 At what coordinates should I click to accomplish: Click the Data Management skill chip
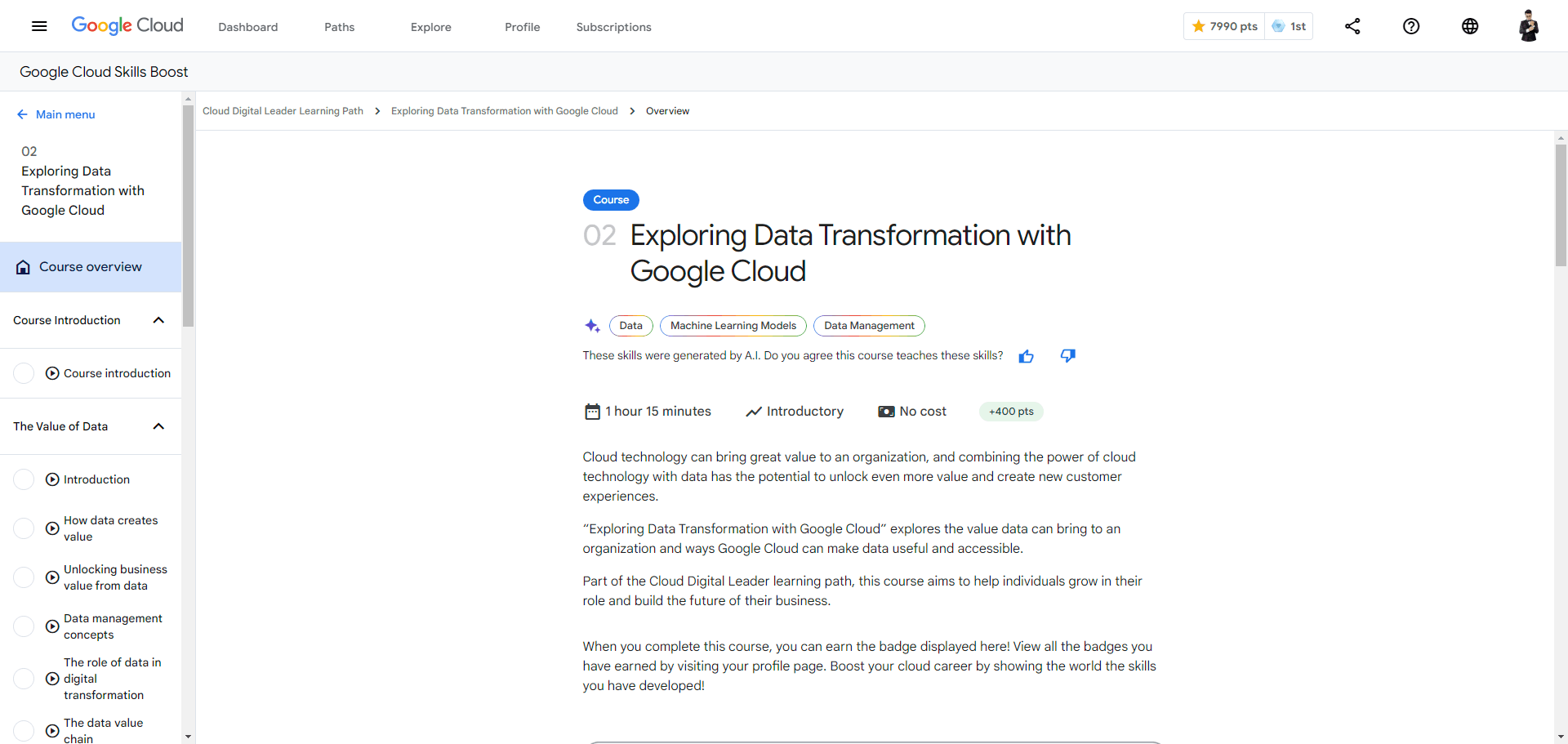point(870,326)
